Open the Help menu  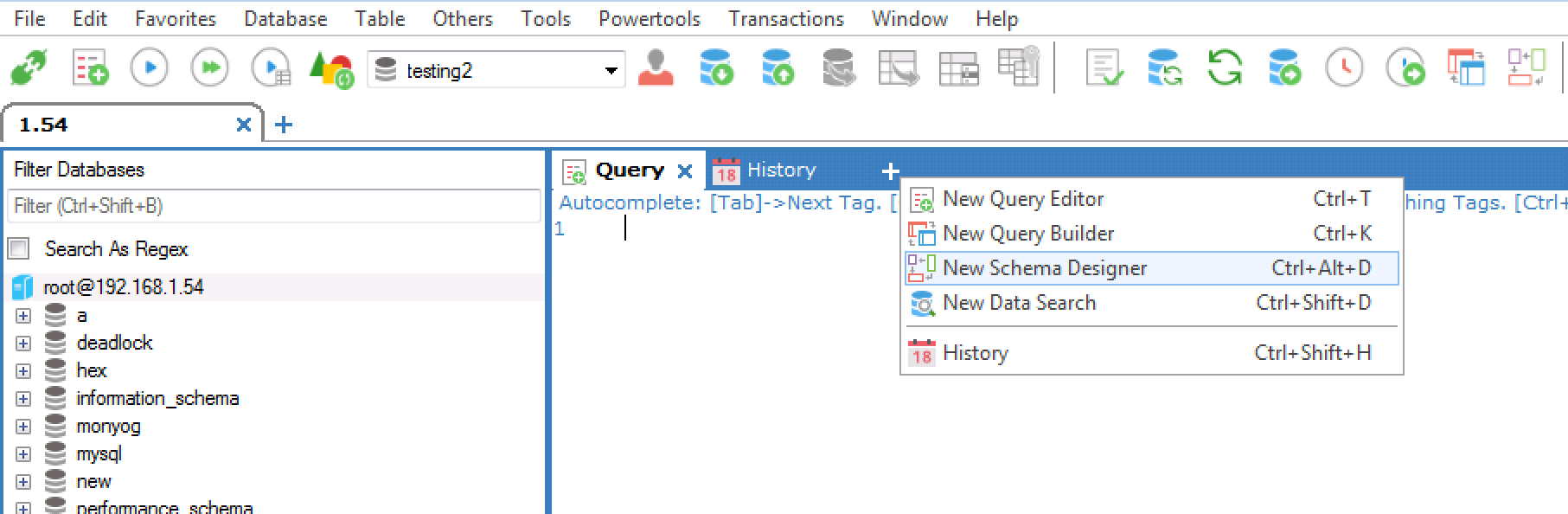997,18
